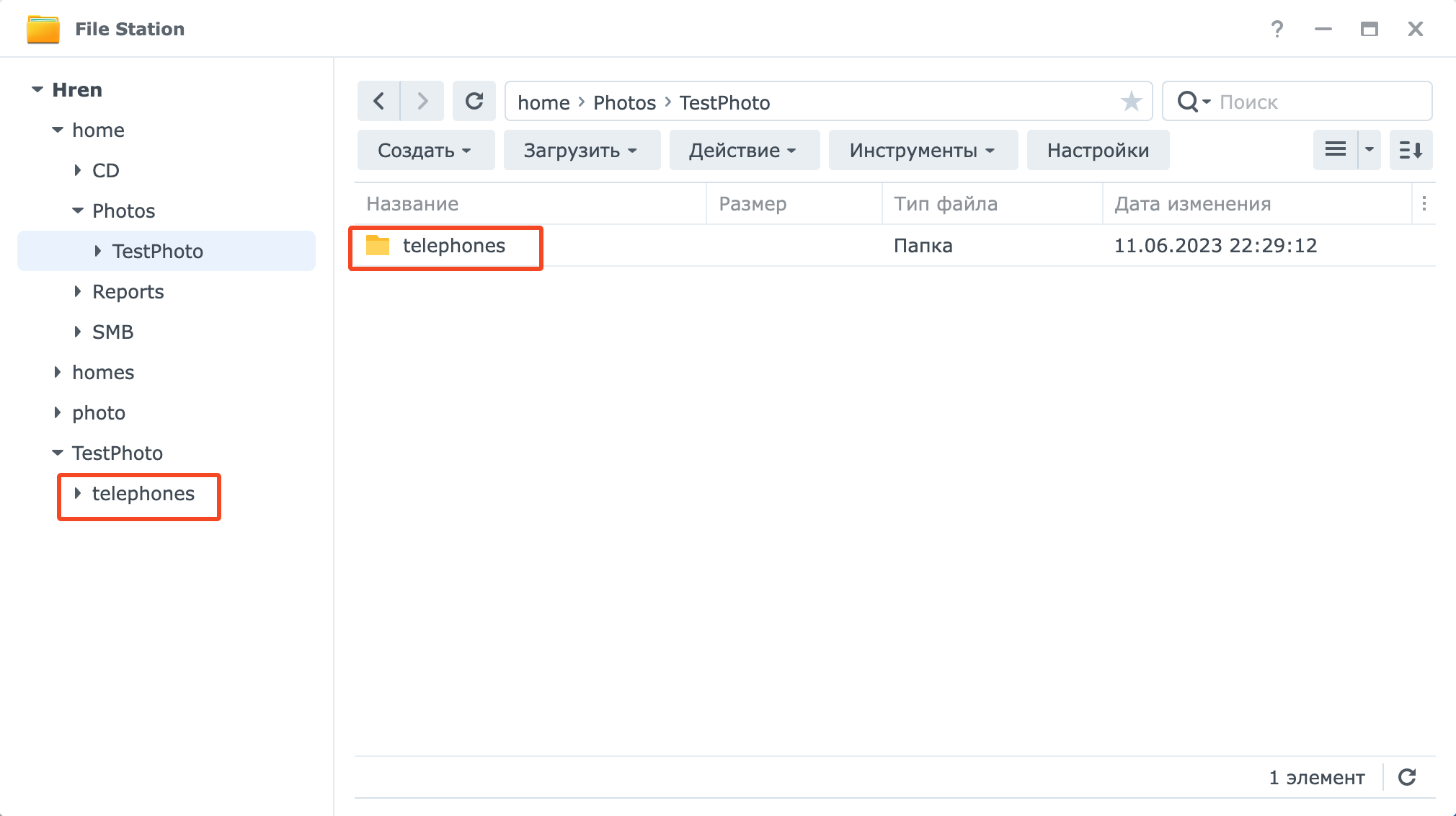Select the home folder label in the tree
This screenshot has width=1456, height=816.
point(98,130)
